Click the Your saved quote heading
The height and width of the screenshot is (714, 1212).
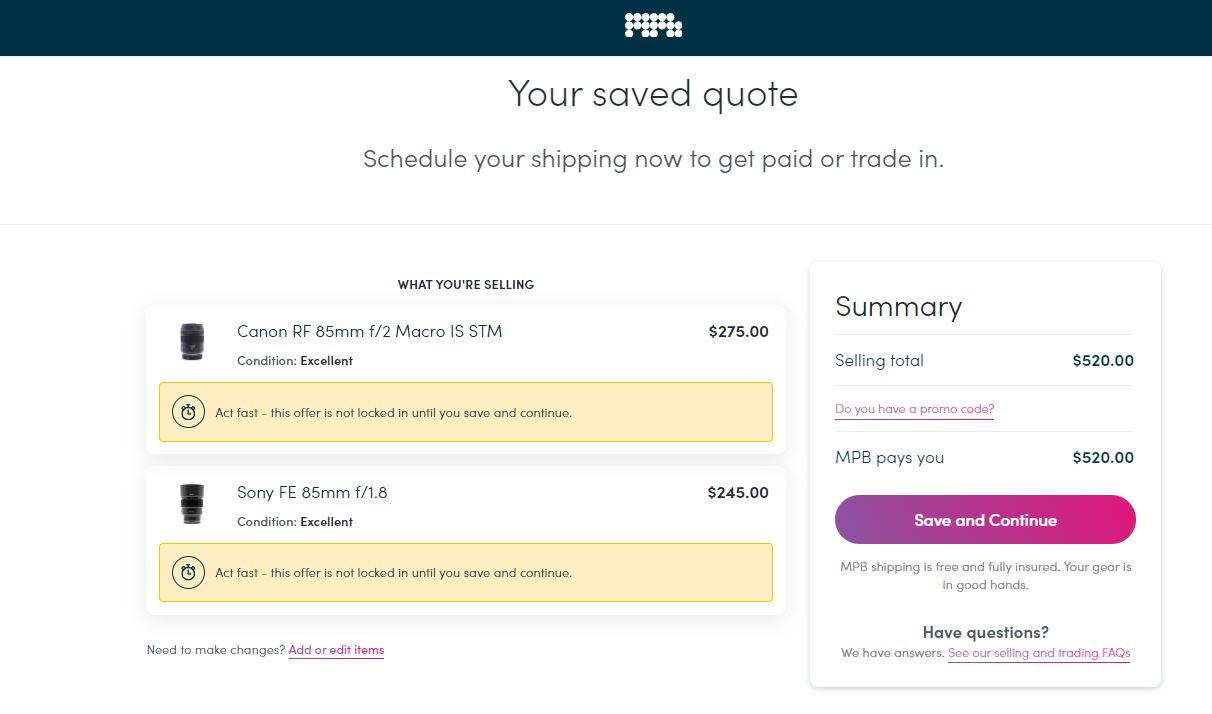point(653,94)
